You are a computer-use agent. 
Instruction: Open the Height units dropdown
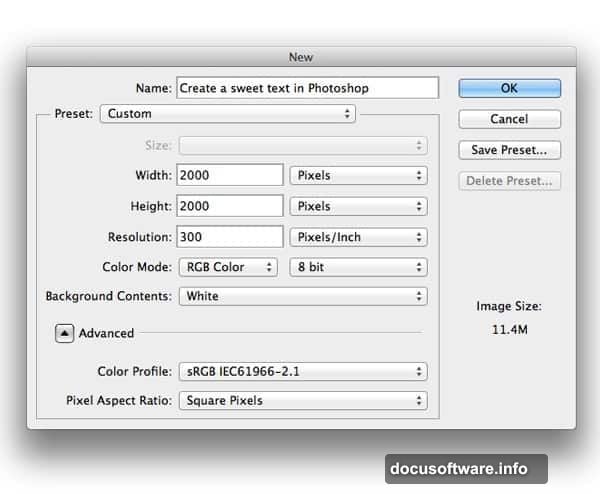click(x=358, y=206)
